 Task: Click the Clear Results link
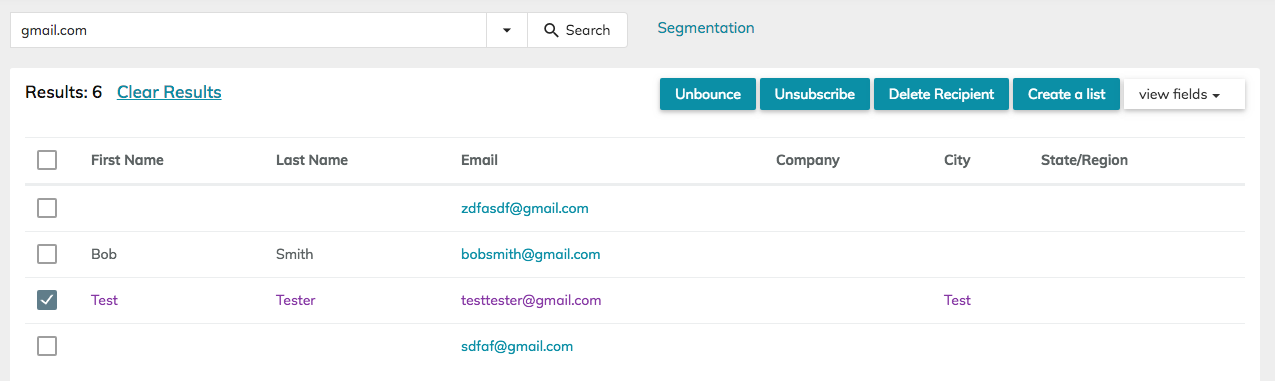point(169,92)
